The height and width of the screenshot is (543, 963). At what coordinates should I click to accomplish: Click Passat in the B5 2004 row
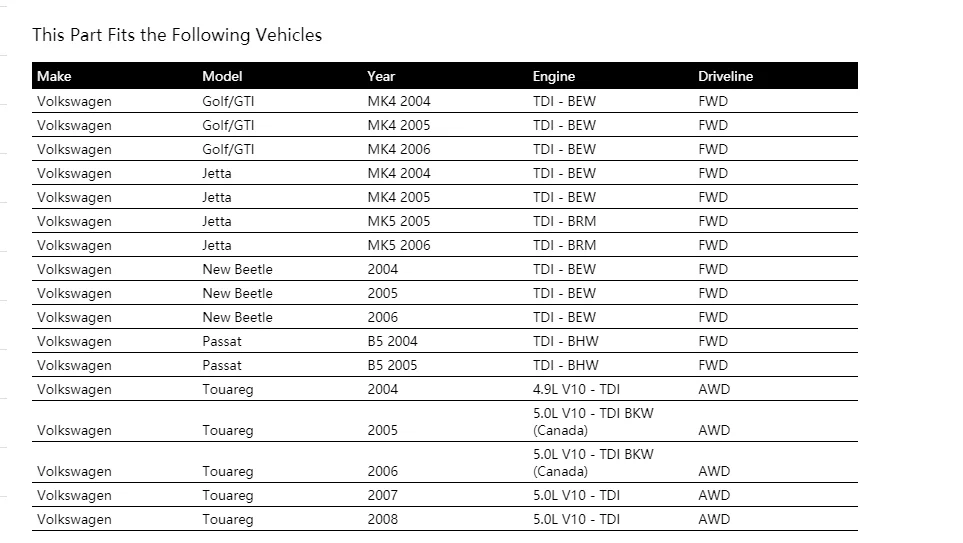222,341
